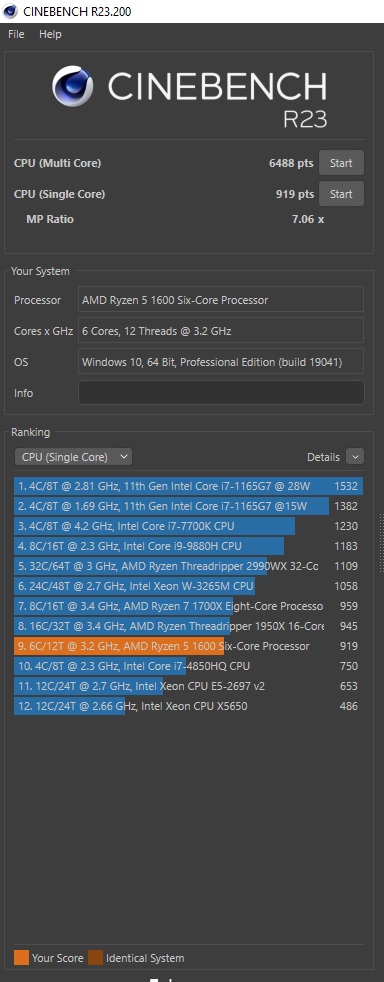Viewport: 384px width, 982px height.
Task: Click the brown Identical System legend swatch
Action: click(x=95, y=958)
